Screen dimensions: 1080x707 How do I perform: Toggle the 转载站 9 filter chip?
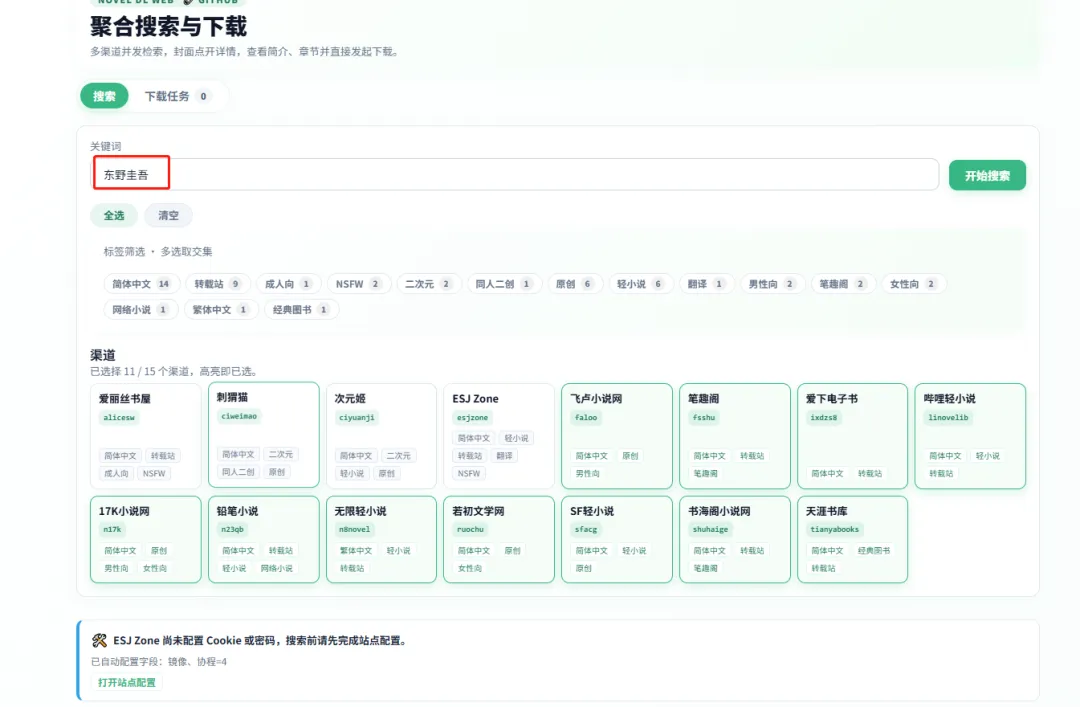[x=218, y=284]
